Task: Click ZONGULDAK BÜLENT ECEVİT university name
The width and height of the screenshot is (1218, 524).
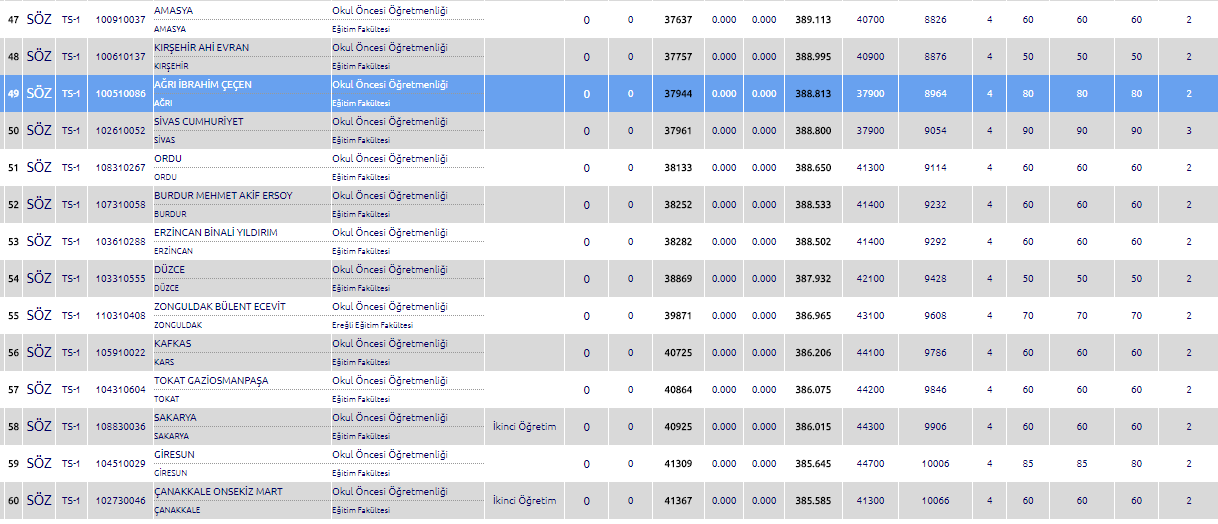Action: coord(219,307)
